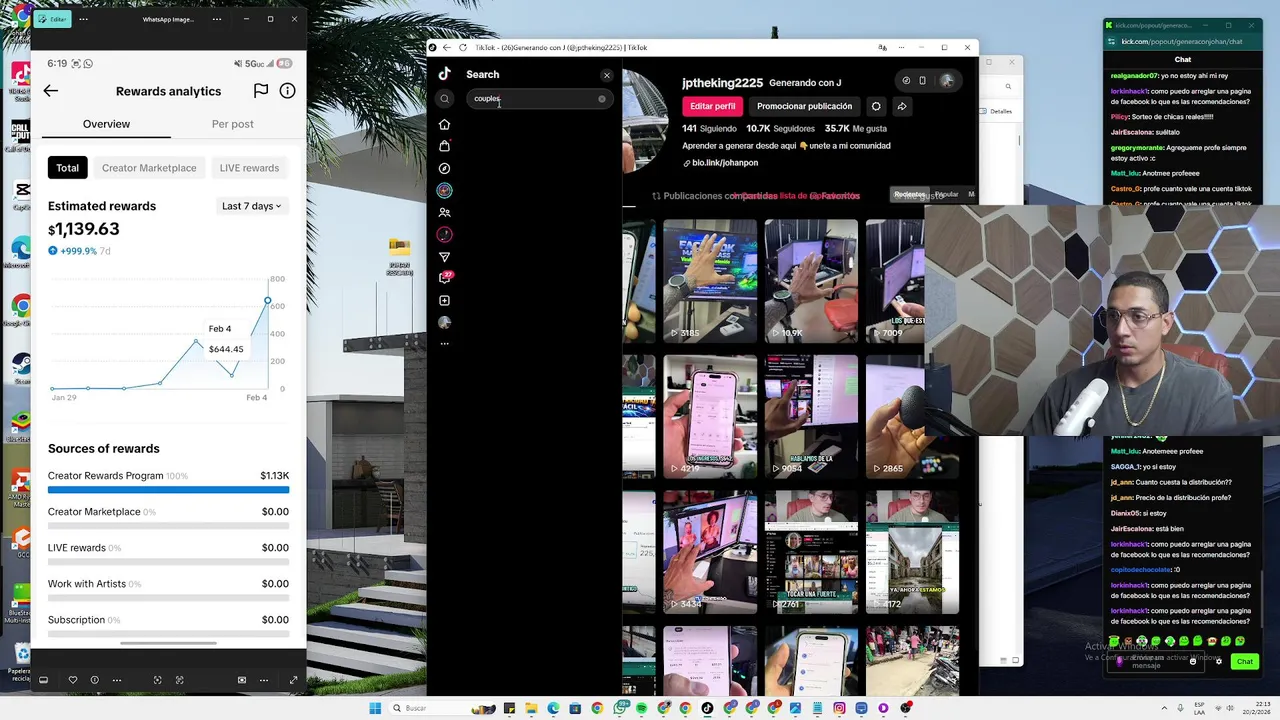Screen dimensions: 1280x720
Task: Open TikTok from the taskbar
Action: pyautogui.click(x=707, y=708)
